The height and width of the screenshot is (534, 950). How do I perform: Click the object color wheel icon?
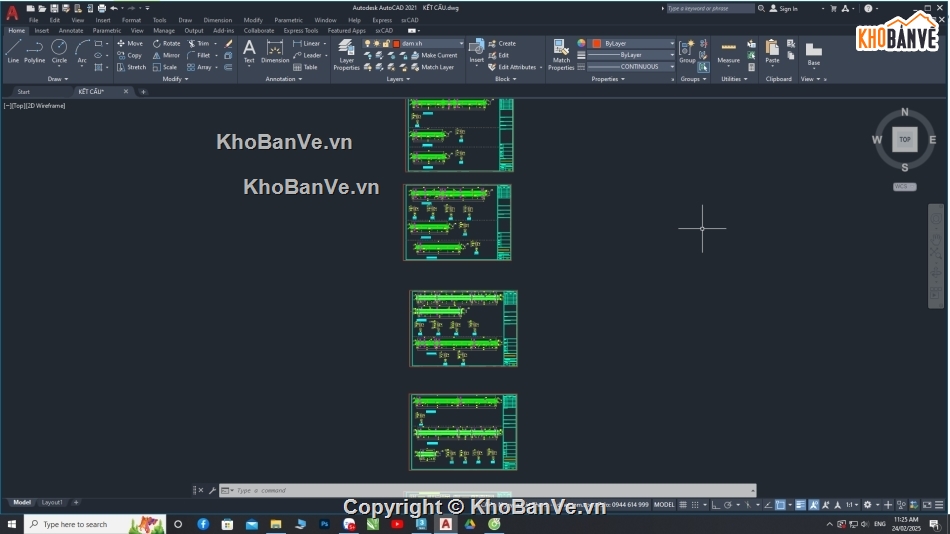coord(582,44)
